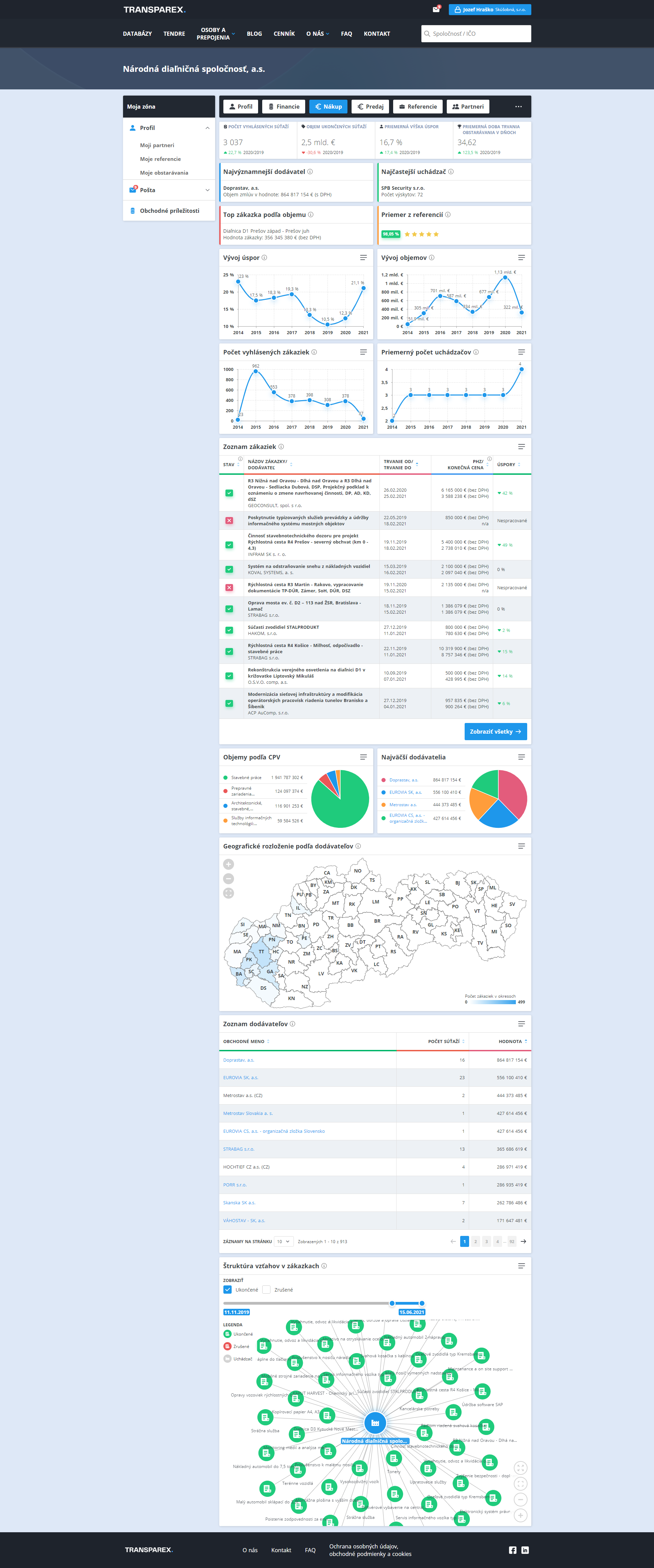Adjust left date range slider handle
The width and height of the screenshot is (654, 1568).
click(392, 1303)
